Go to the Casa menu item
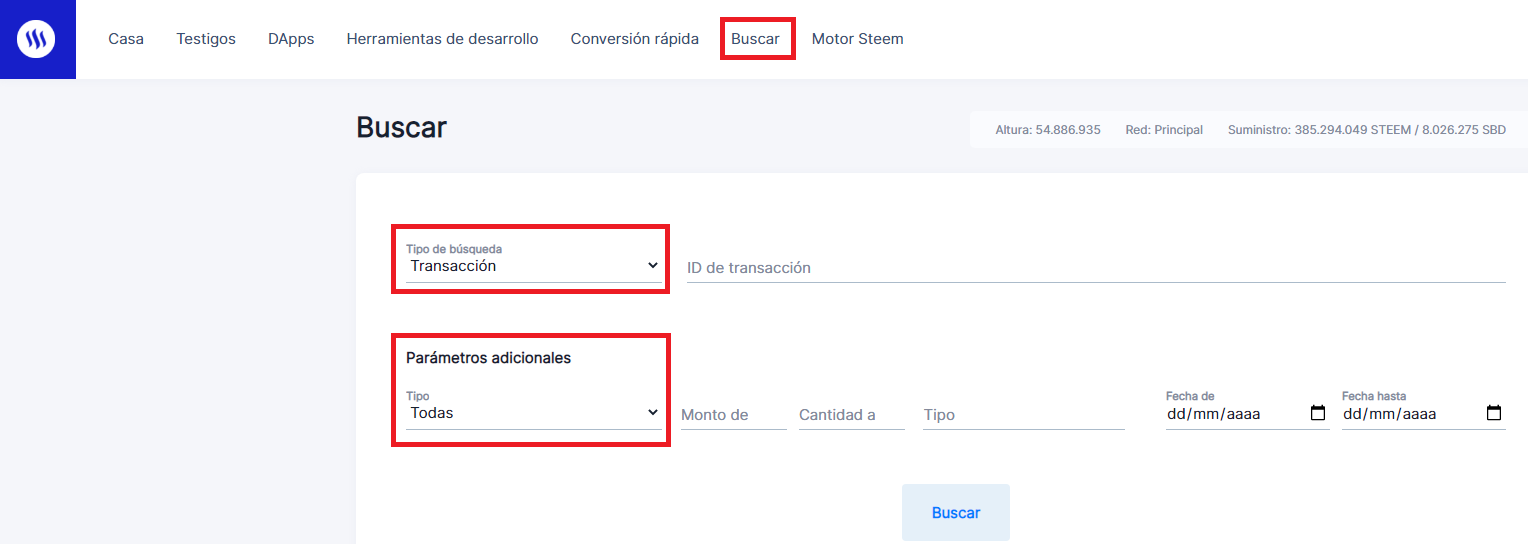This screenshot has height=544, width=1528. click(x=126, y=39)
